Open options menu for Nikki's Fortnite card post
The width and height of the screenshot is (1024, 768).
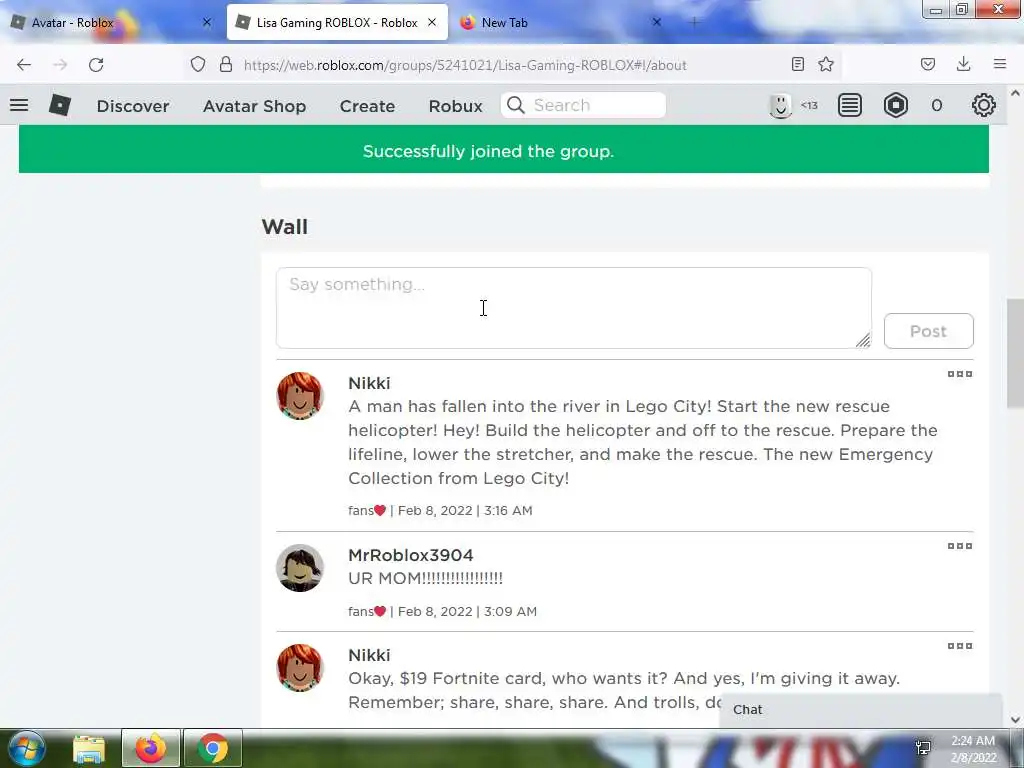(960, 646)
